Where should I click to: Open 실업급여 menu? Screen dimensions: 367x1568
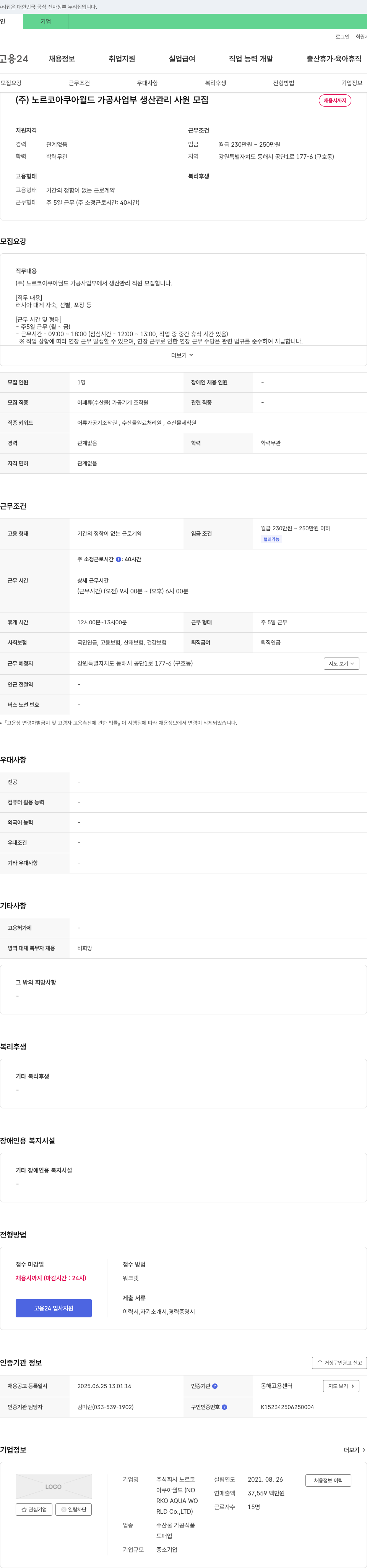click(x=182, y=59)
